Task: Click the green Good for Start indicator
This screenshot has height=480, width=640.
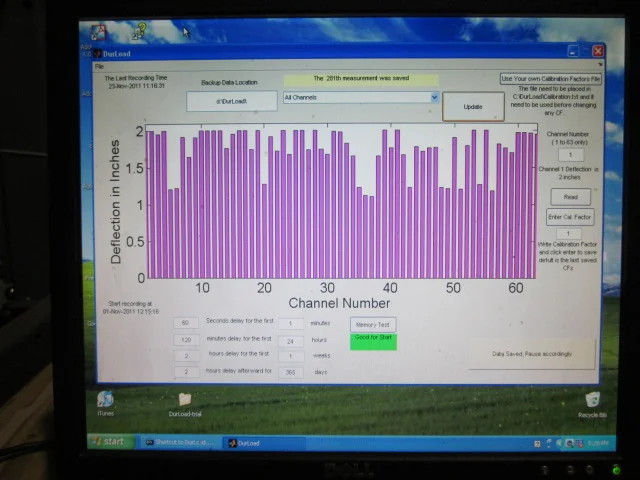Action: coord(373,342)
